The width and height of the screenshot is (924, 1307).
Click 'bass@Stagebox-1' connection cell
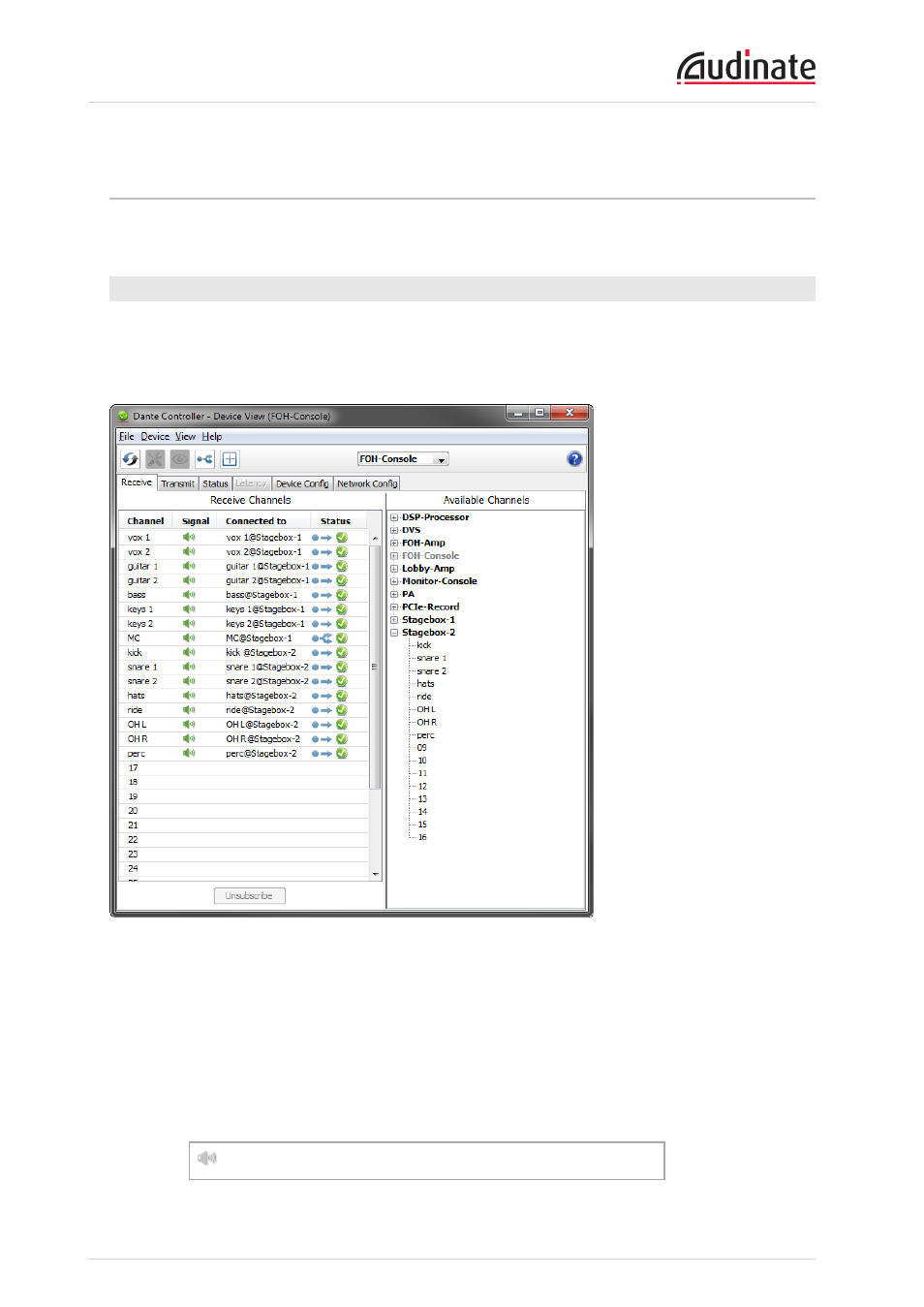pos(262,595)
